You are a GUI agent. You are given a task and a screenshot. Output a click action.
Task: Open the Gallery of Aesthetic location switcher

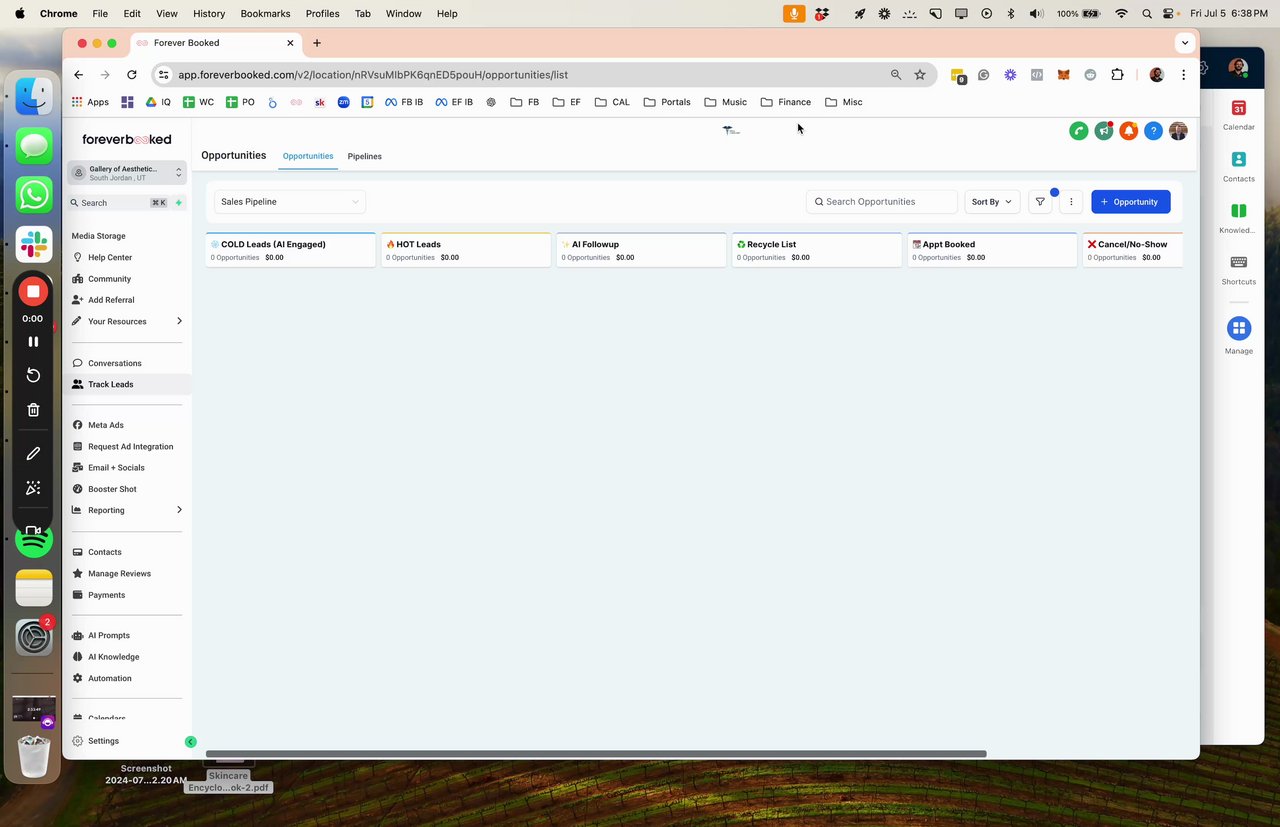point(127,173)
